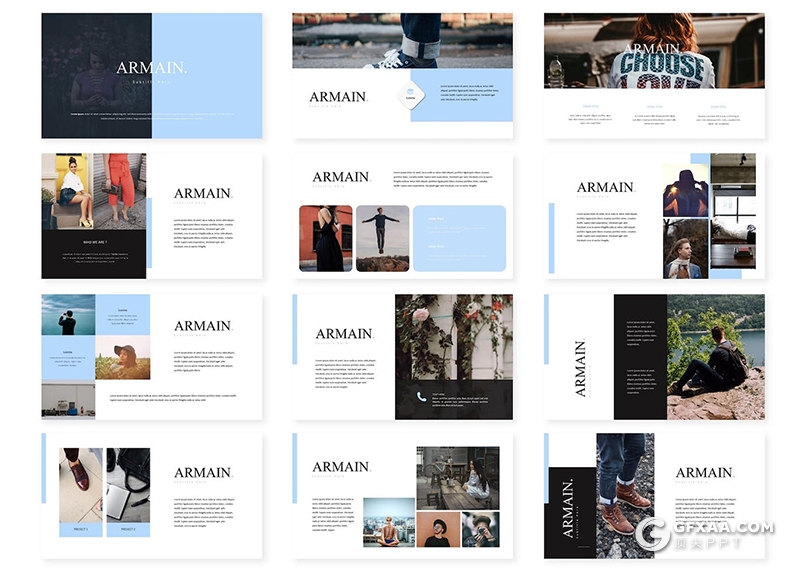Click the phone icon on the flower slide
The image size is (800, 572).
click(422, 397)
